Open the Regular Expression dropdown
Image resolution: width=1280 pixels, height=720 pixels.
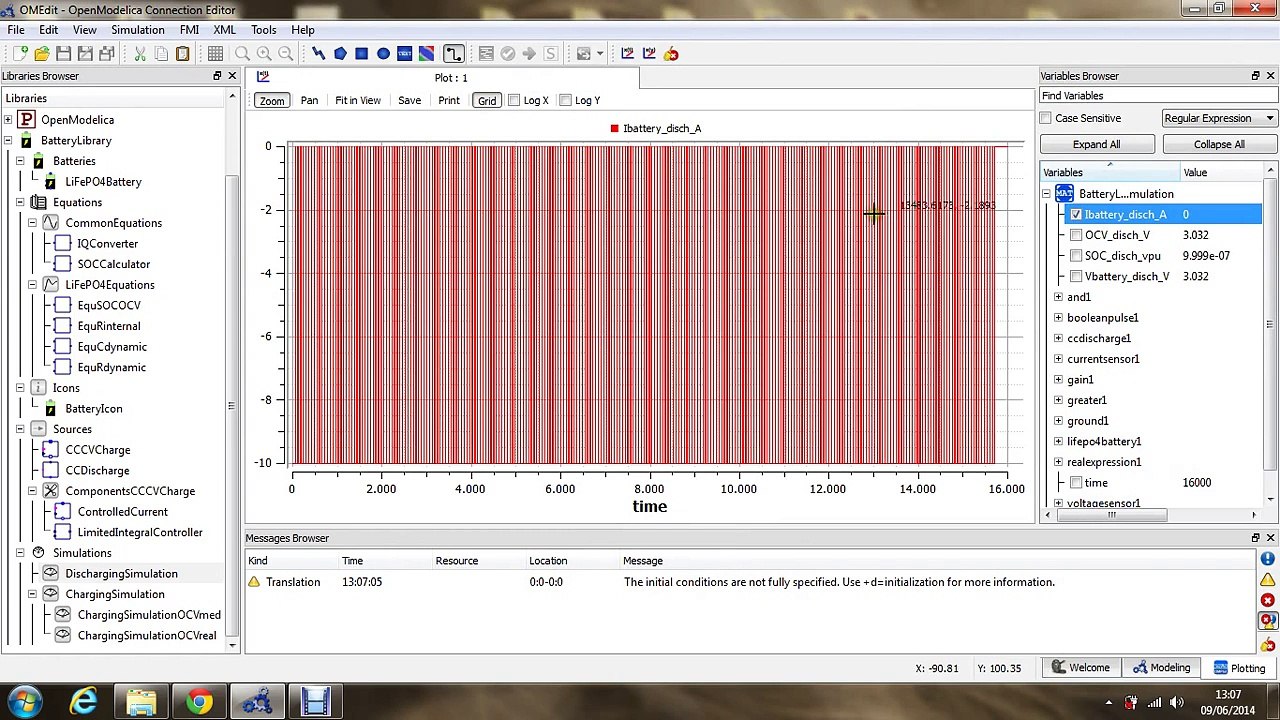(x=1218, y=118)
